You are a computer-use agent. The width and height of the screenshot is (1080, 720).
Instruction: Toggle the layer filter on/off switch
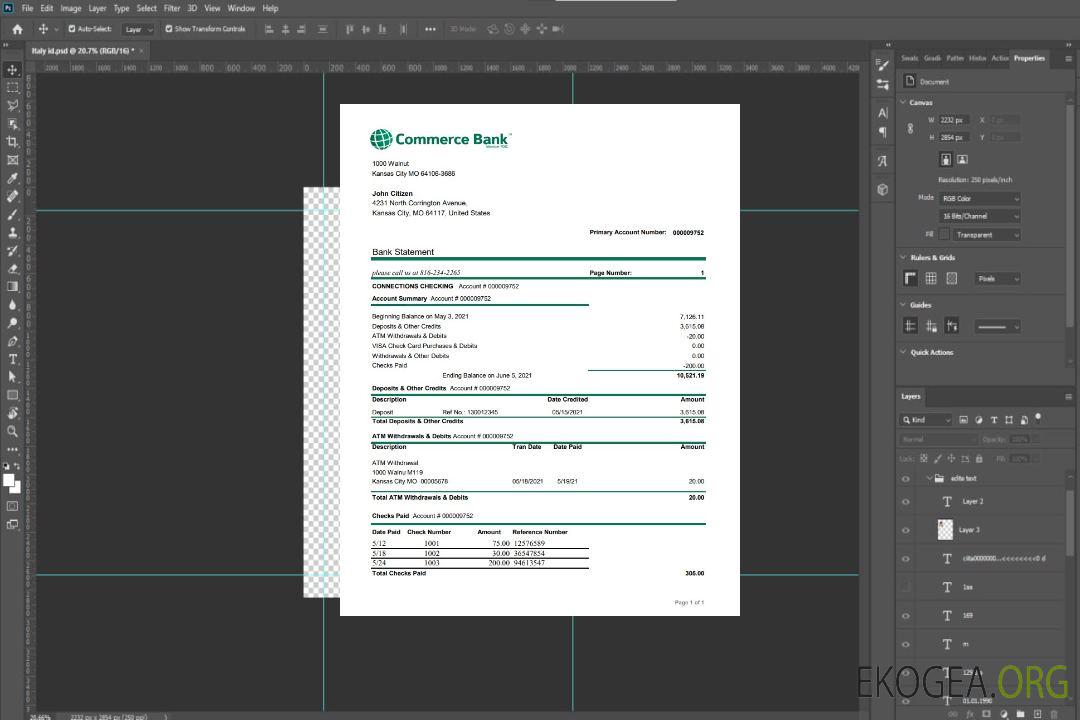[1038, 418]
